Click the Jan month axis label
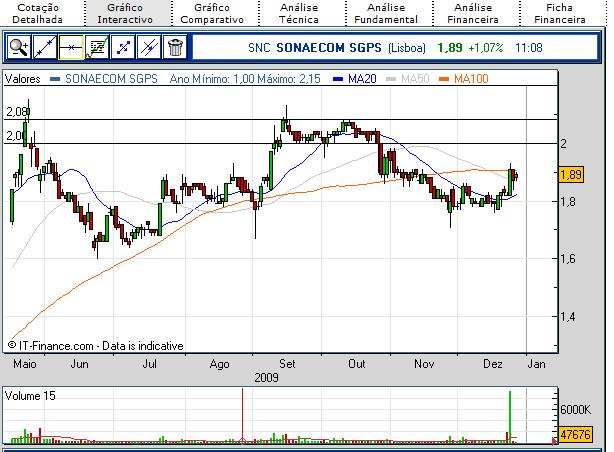614x452 pixels. pyautogui.click(x=536, y=364)
